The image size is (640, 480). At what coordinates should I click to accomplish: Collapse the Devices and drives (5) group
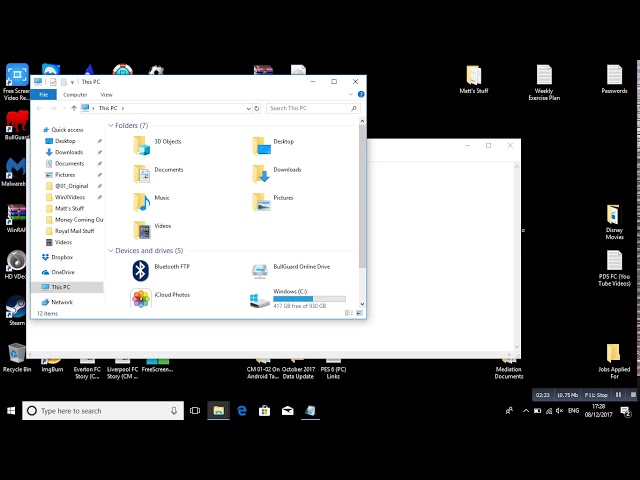coord(110,251)
